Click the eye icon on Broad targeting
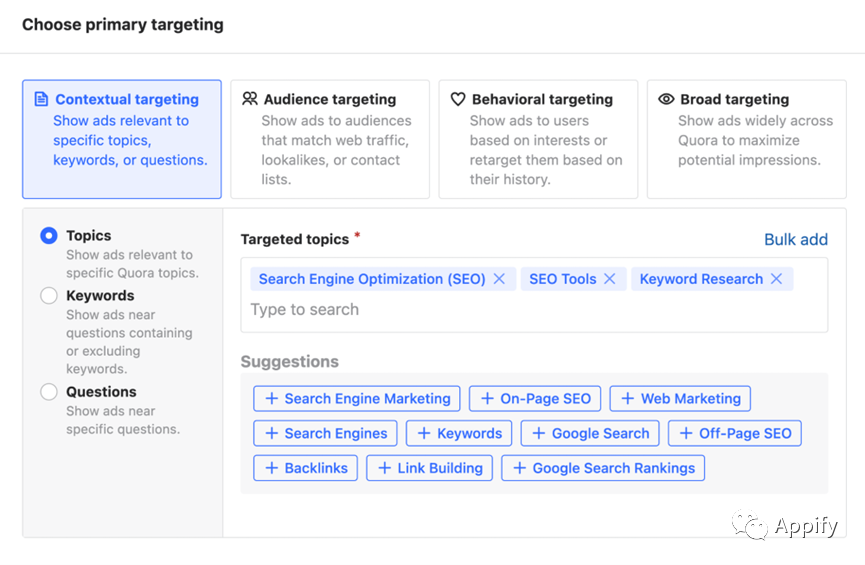The image size is (865, 565). pyautogui.click(x=666, y=99)
